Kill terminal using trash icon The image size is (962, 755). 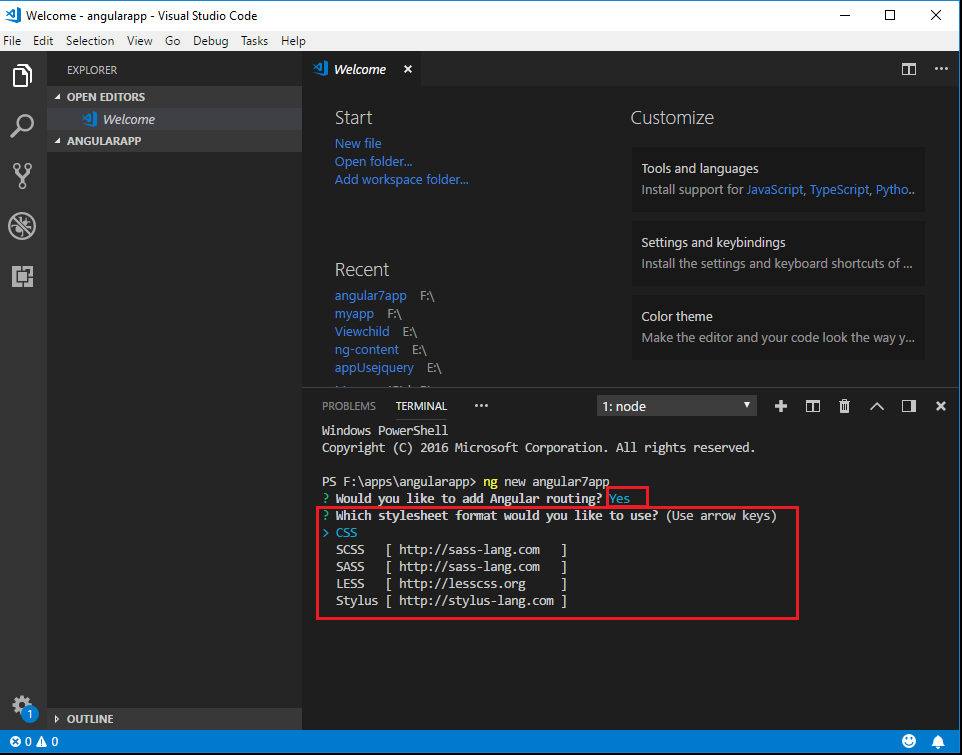point(845,406)
